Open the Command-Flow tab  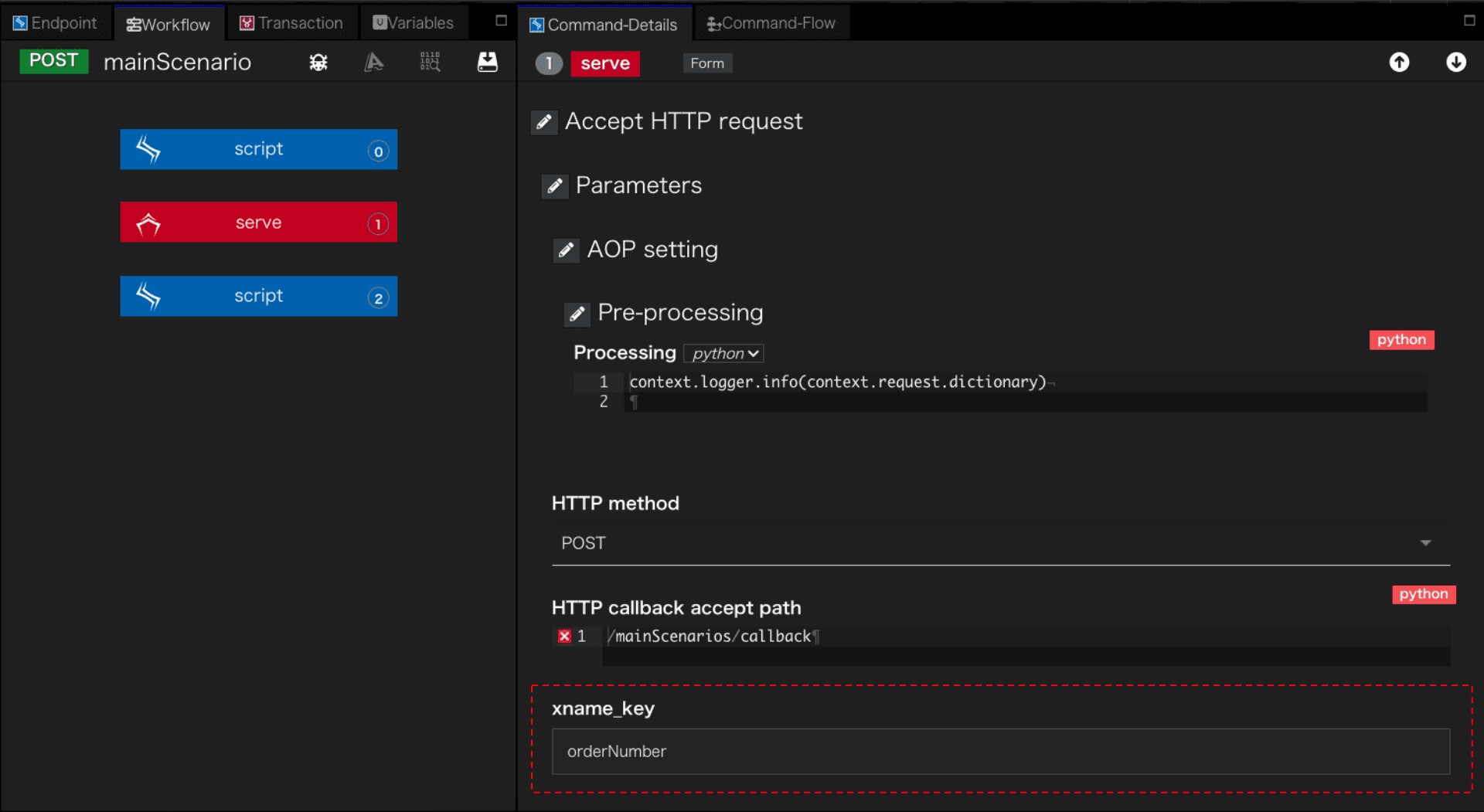point(771,23)
